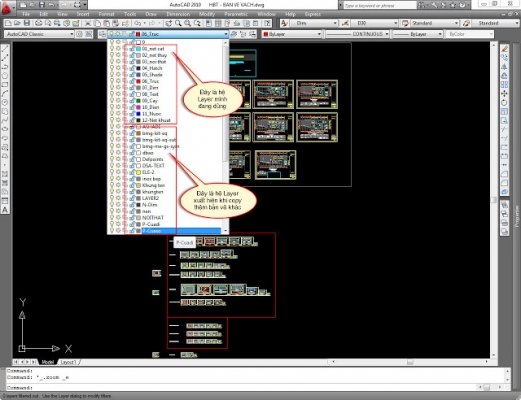Screen dimensions: 521x400
Task: Select the Multiline Text tool
Action: (5, 210)
